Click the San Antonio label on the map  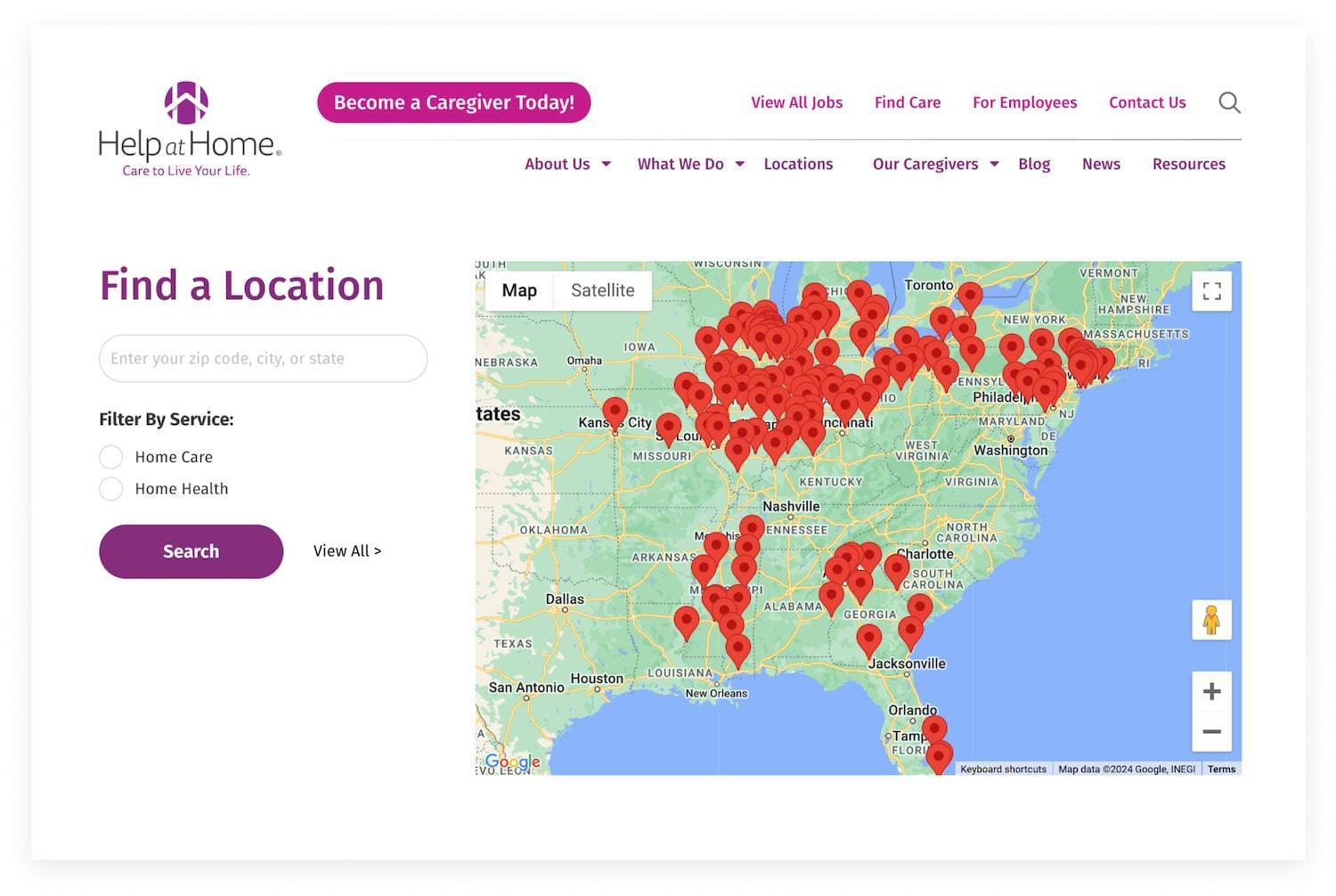click(x=526, y=688)
